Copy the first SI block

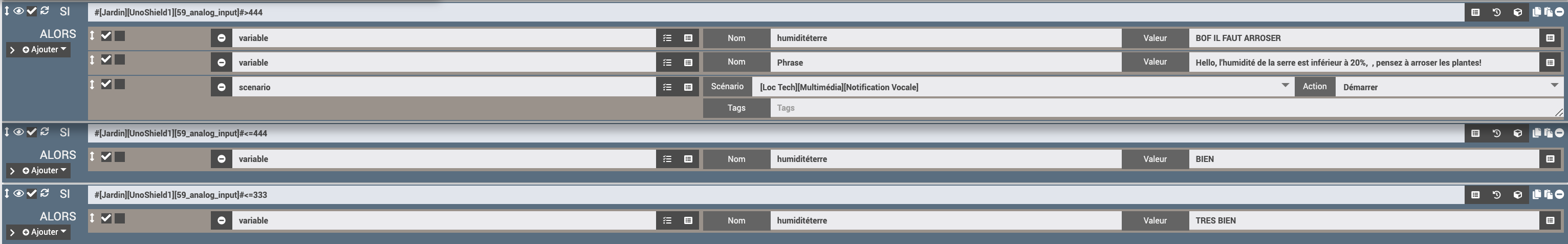(1536, 12)
